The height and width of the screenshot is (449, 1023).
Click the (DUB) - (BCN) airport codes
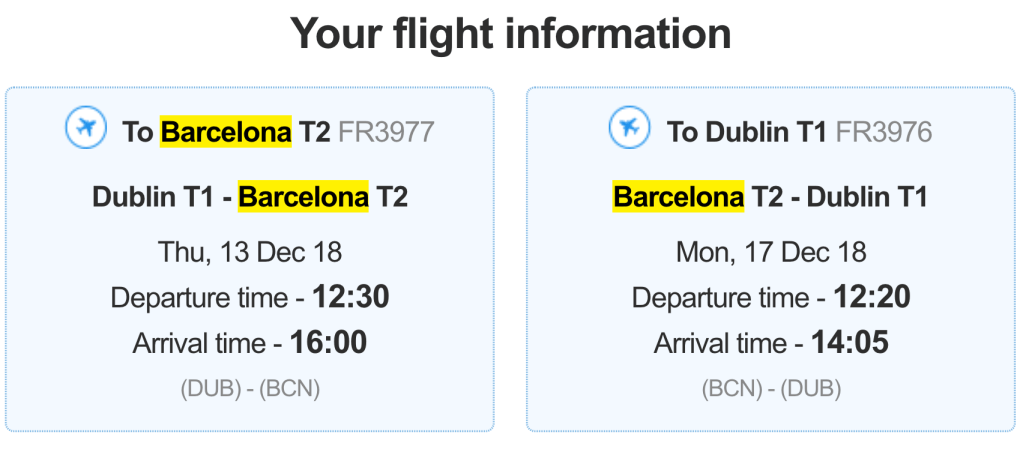[250, 389]
